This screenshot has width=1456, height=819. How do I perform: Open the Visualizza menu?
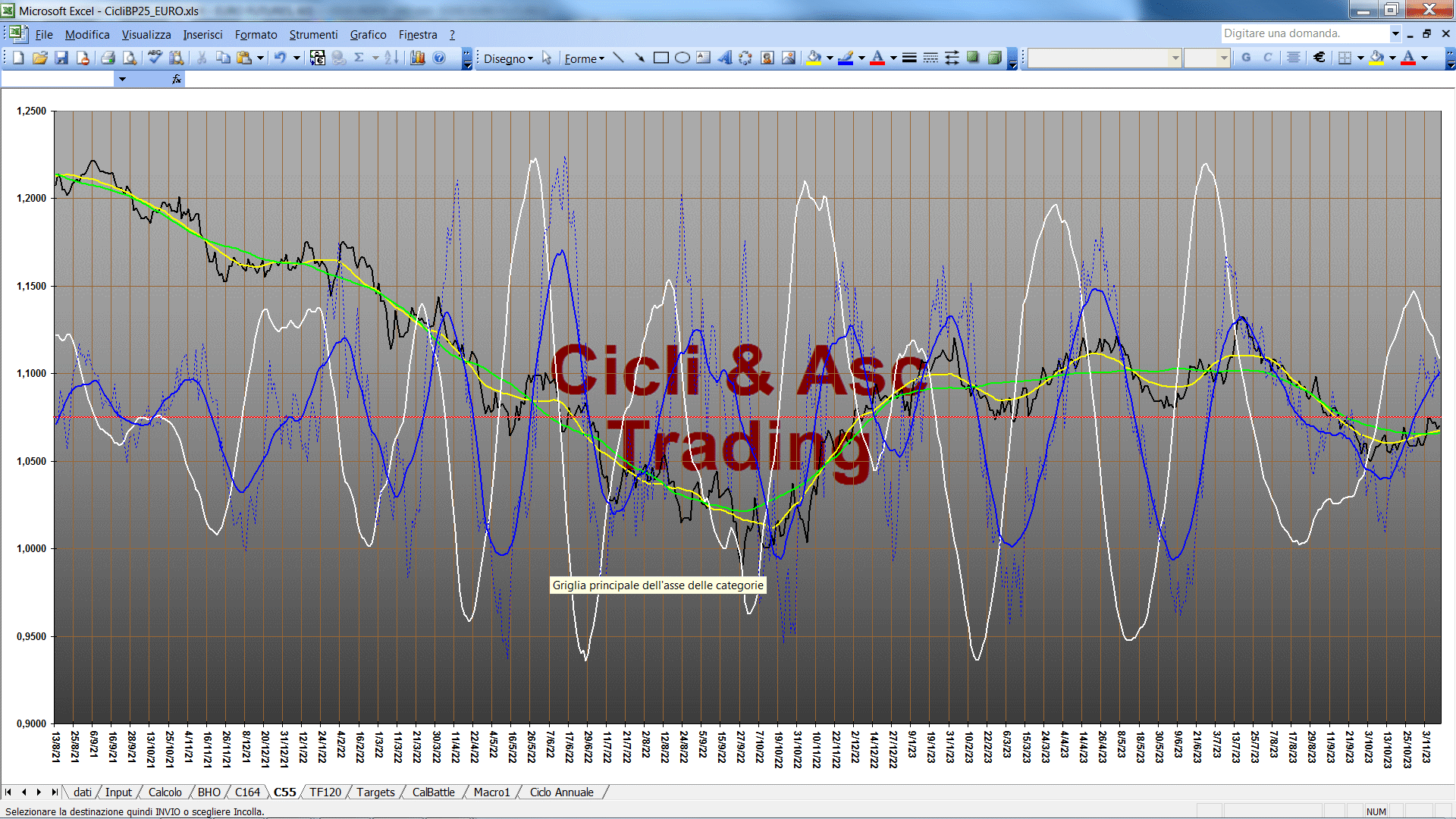146,34
